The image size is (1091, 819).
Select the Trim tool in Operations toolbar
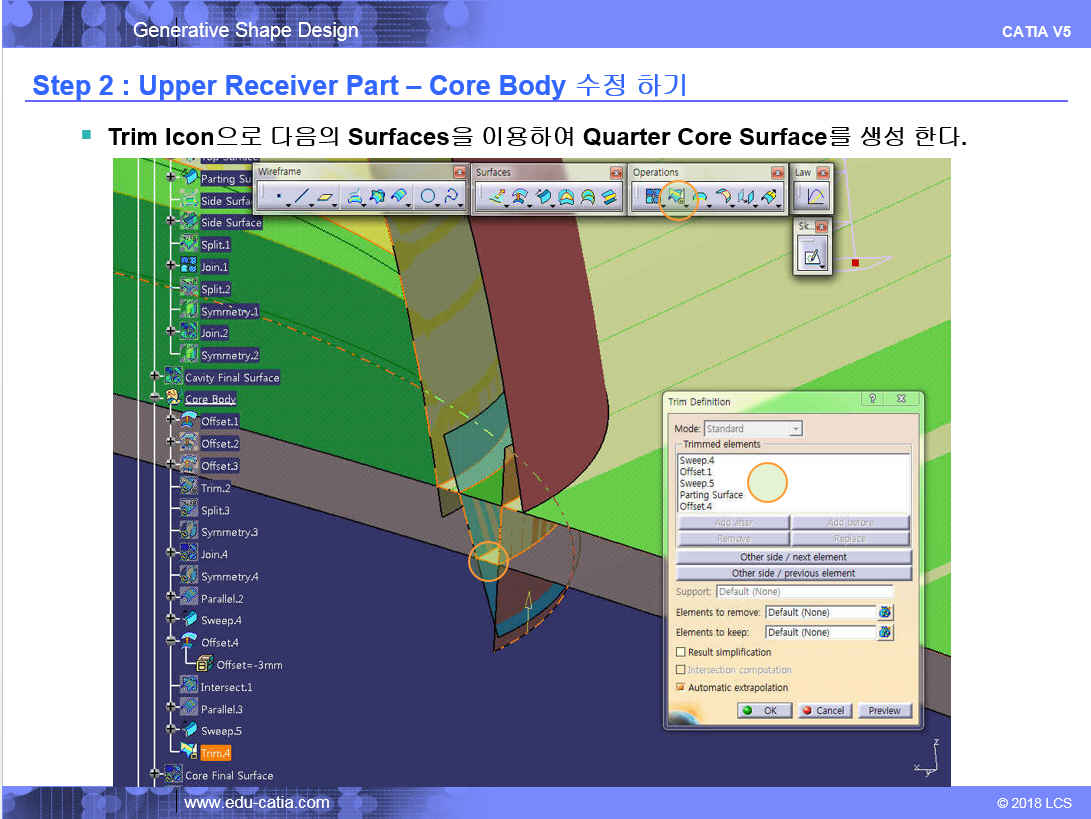click(676, 197)
